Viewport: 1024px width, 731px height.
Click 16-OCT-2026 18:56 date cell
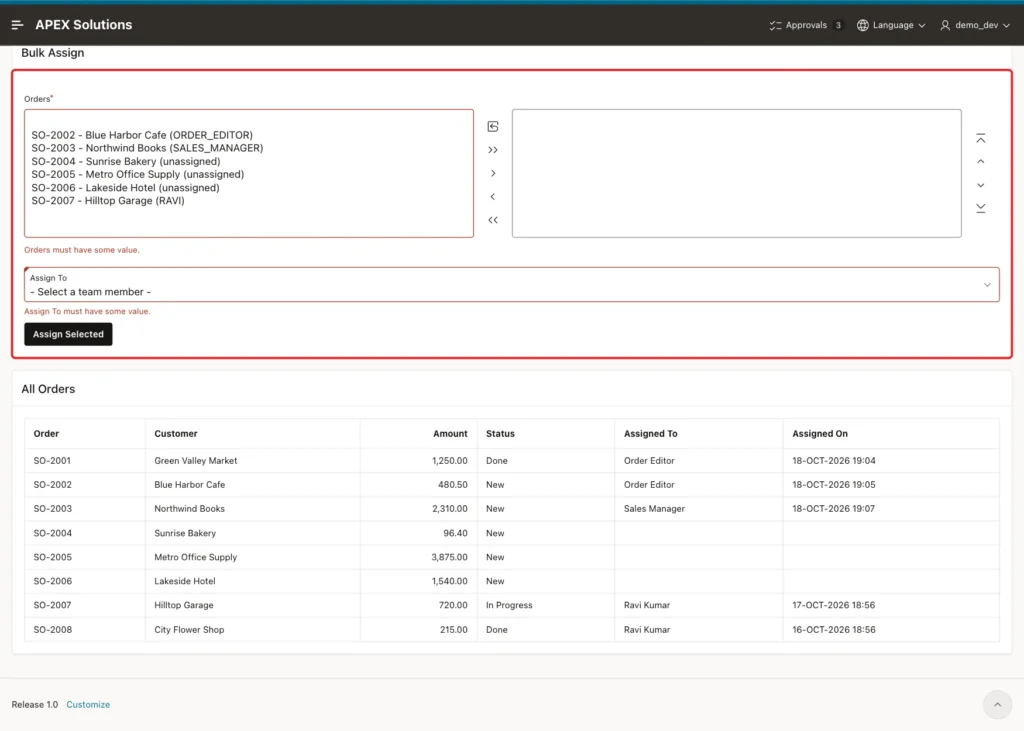[833, 630]
